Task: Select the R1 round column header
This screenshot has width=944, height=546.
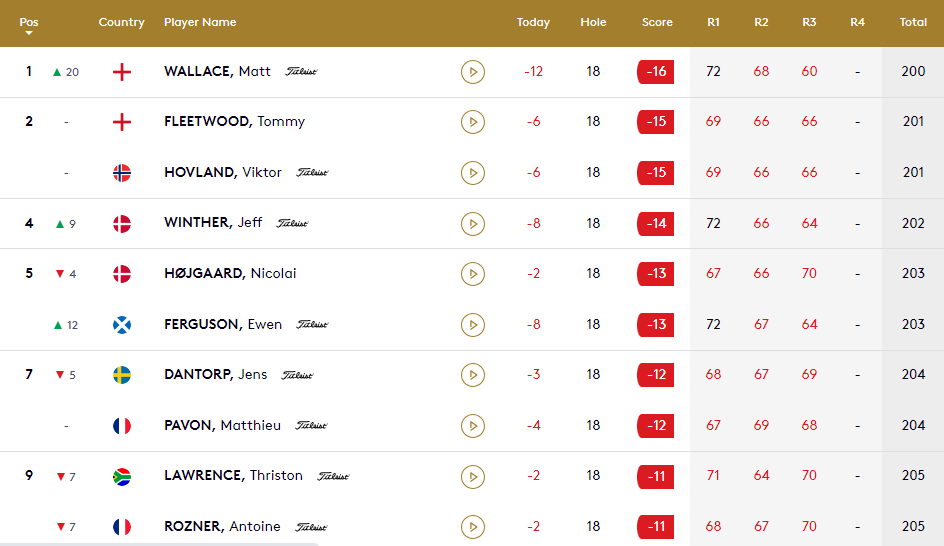Action: click(713, 22)
